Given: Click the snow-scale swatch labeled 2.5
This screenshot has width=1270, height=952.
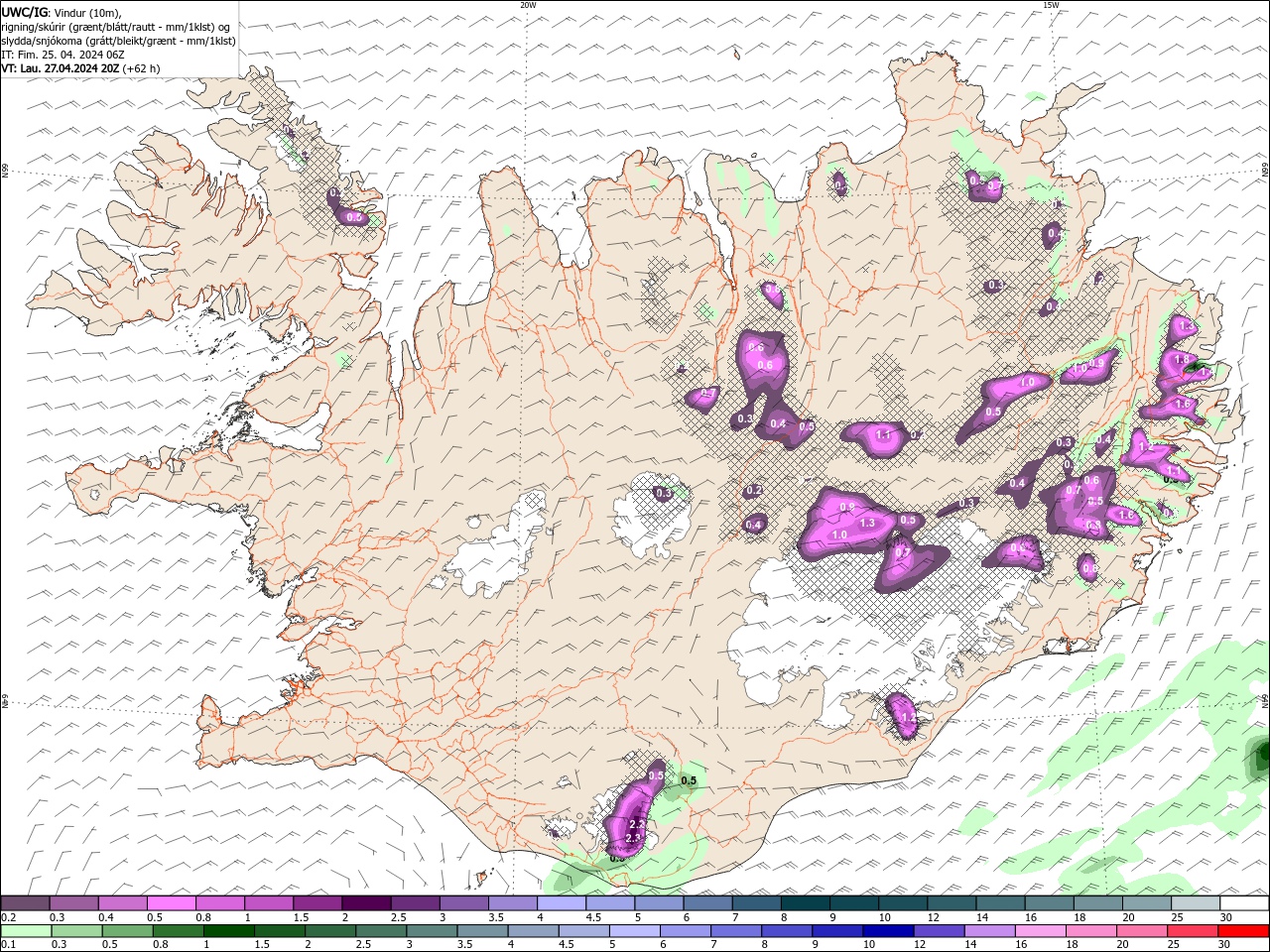Looking at the screenshot, I should coord(415,903).
